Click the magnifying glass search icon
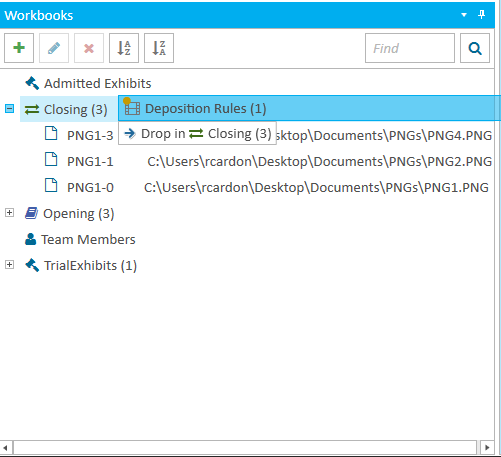This screenshot has width=501, height=457. [475, 48]
